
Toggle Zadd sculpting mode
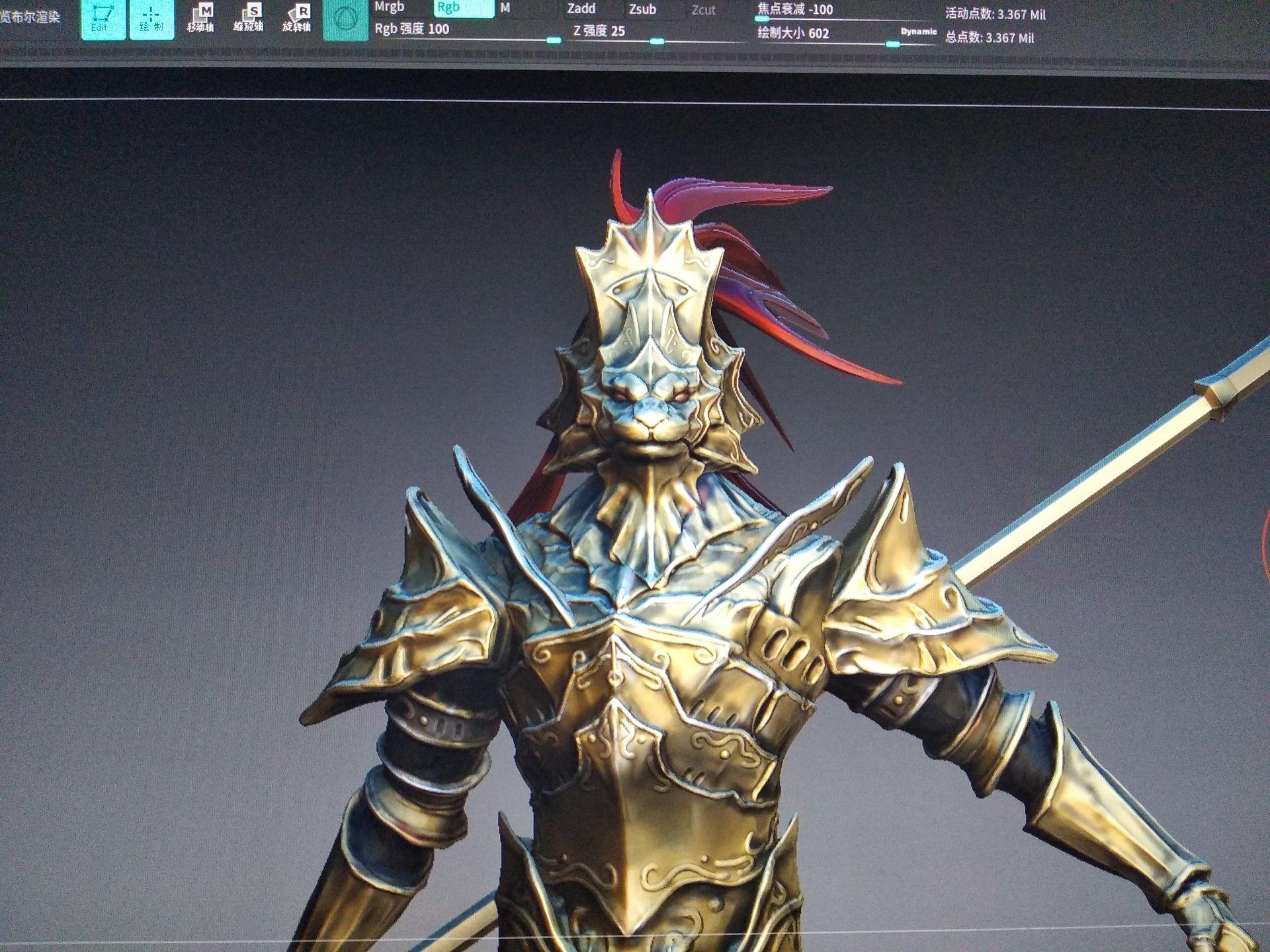coord(582,9)
